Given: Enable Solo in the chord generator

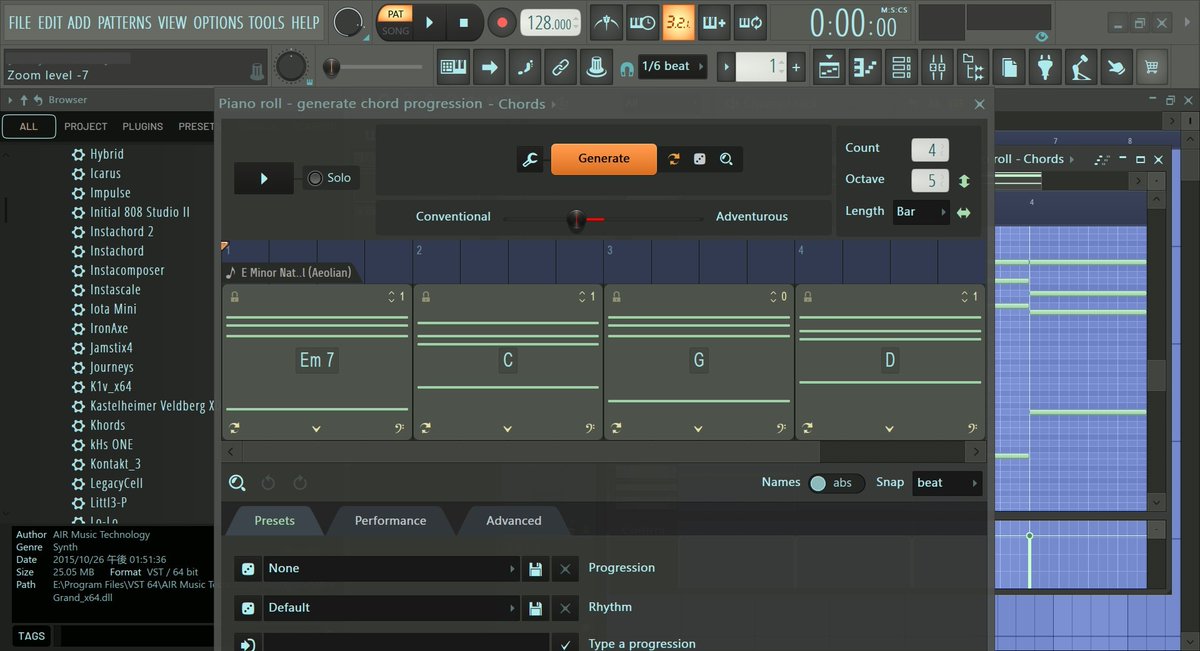Looking at the screenshot, I should pyautogui.click(x=330, y=177).
